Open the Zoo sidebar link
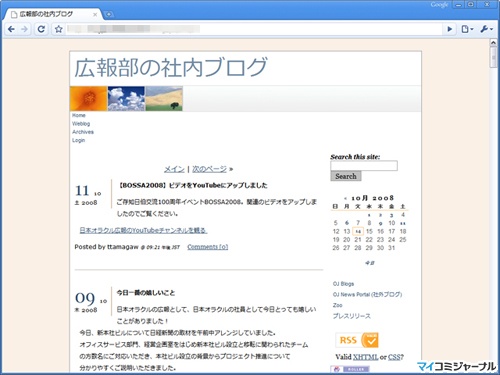This screenshot has width=500, height=375. 337,305
